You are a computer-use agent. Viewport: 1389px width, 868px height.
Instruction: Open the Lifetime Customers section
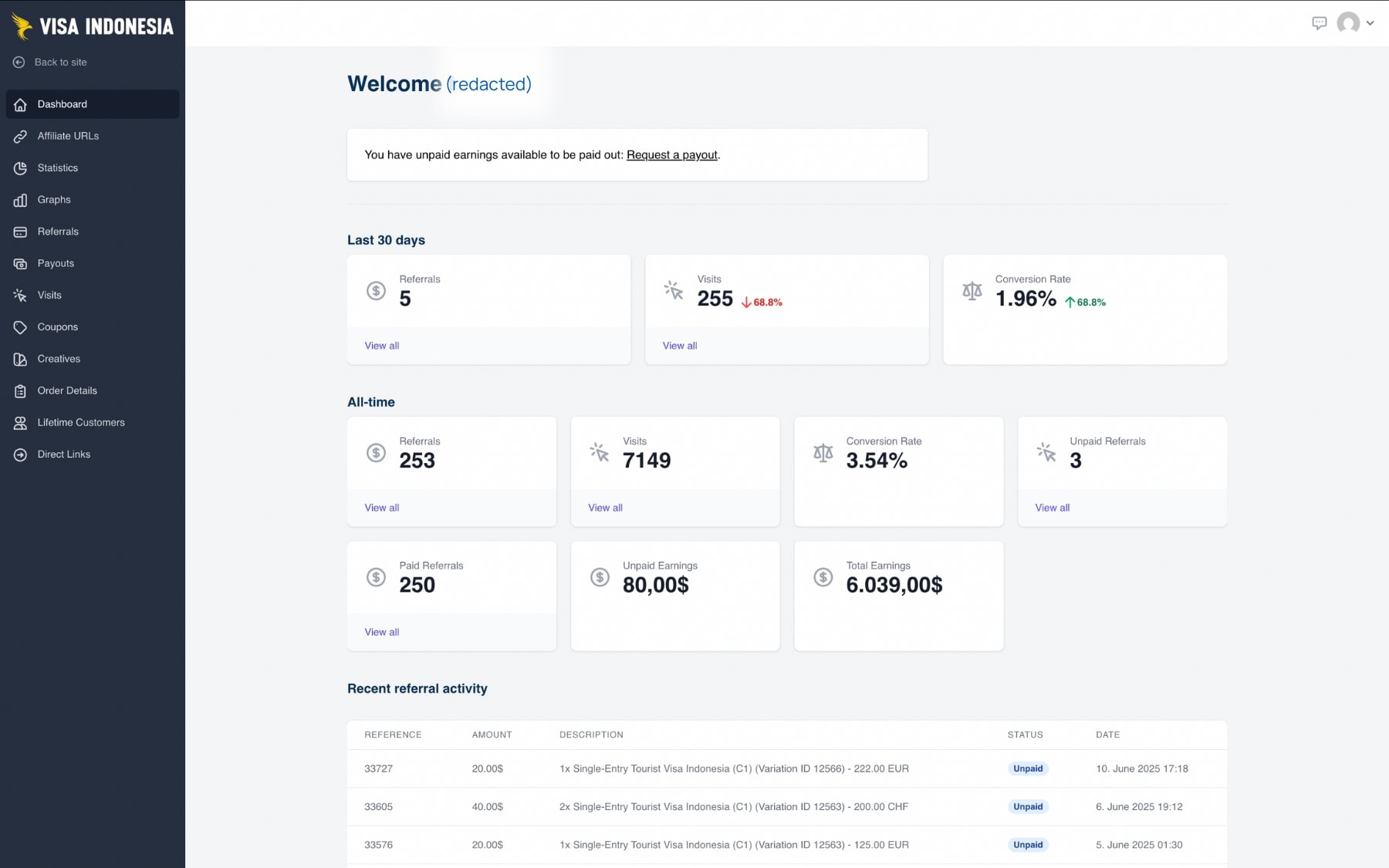coord(81,422)
